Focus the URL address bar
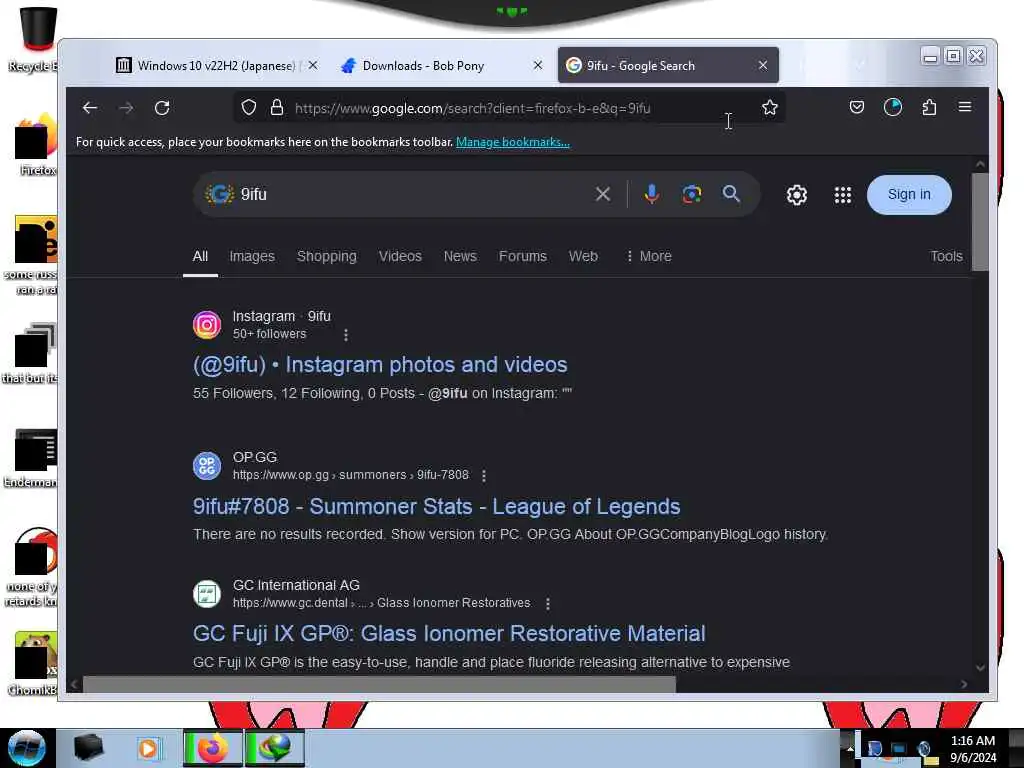 507,108
